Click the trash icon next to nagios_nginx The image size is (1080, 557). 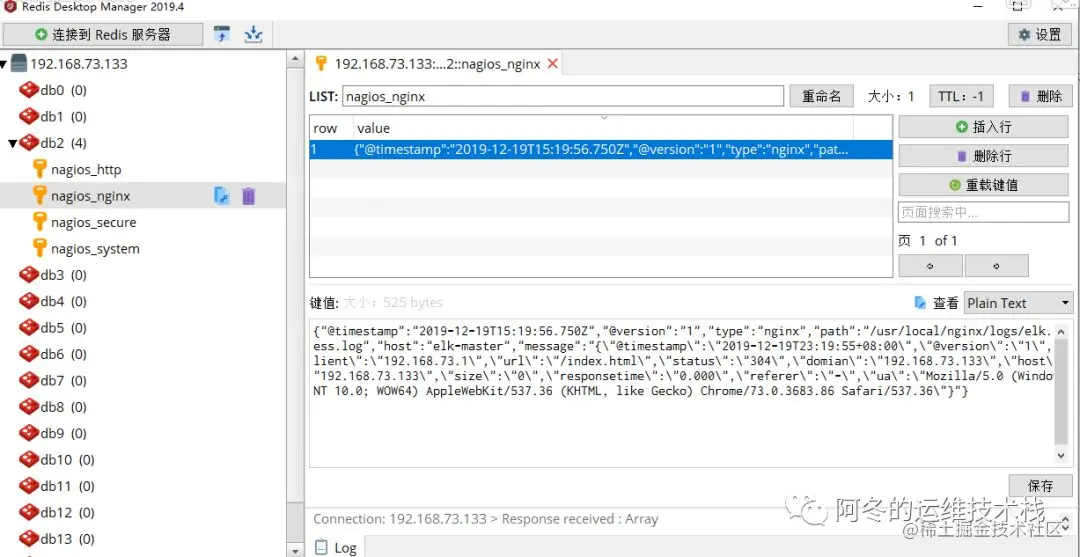[249, 196]
